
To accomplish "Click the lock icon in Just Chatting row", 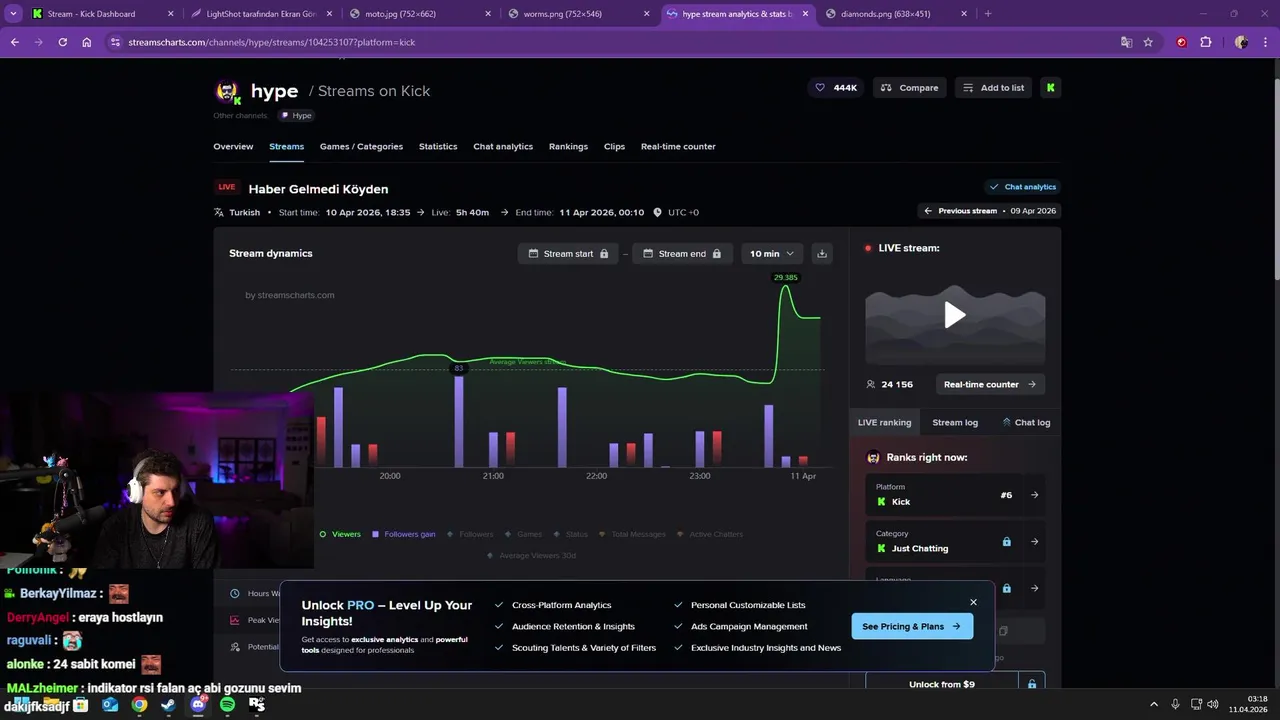I will [x=1007, y=541].
